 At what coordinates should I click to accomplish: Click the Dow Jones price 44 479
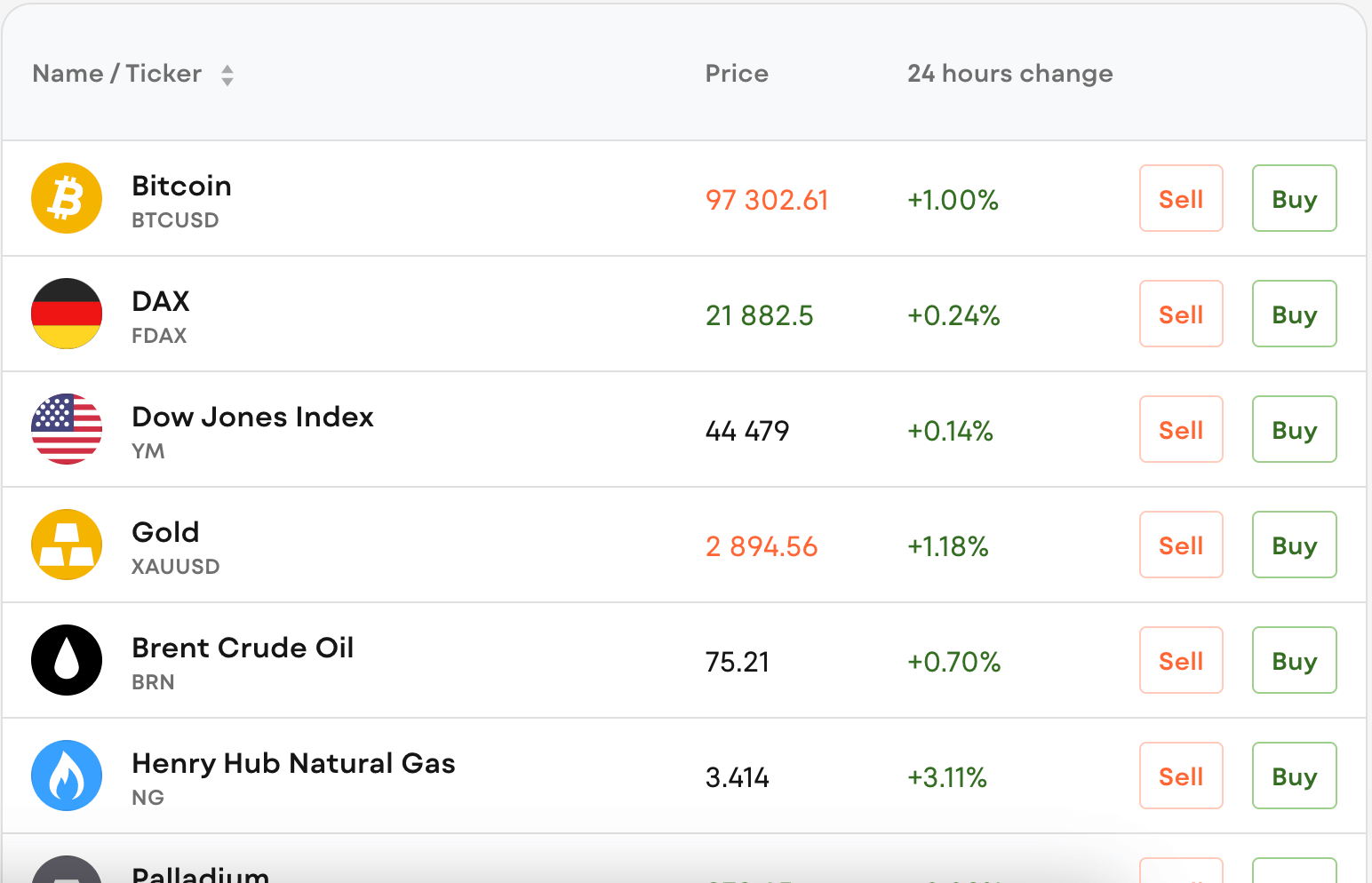(747, 431)
